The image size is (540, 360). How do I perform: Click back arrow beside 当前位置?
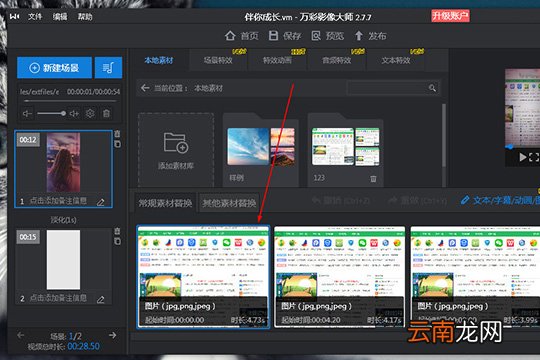145,88
